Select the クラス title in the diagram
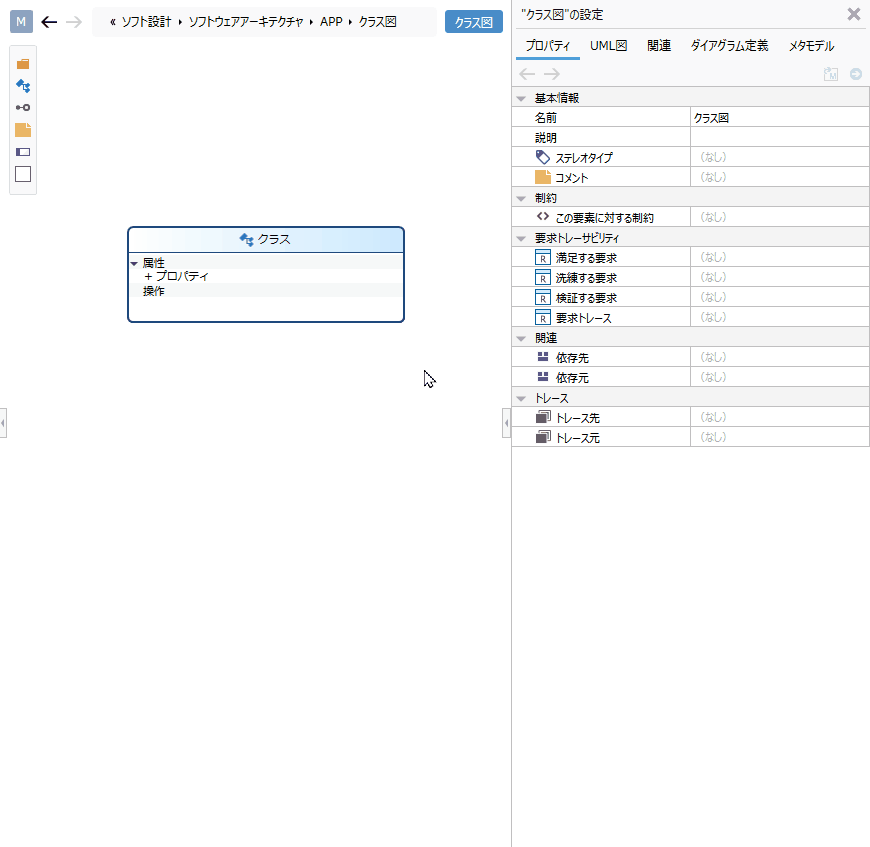 point(274,239)
